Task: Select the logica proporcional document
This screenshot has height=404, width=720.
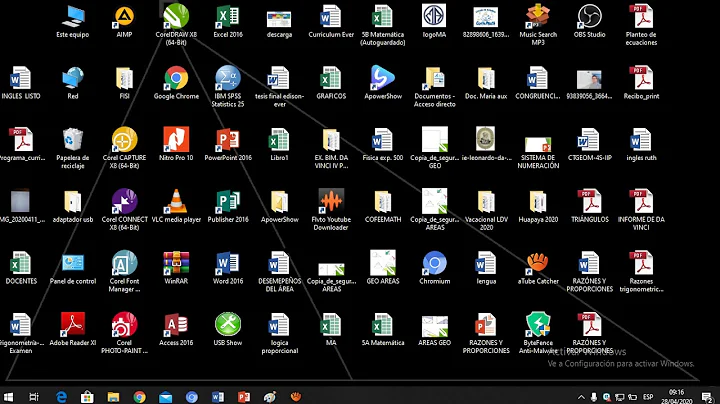Action: (x=279, y=333)
